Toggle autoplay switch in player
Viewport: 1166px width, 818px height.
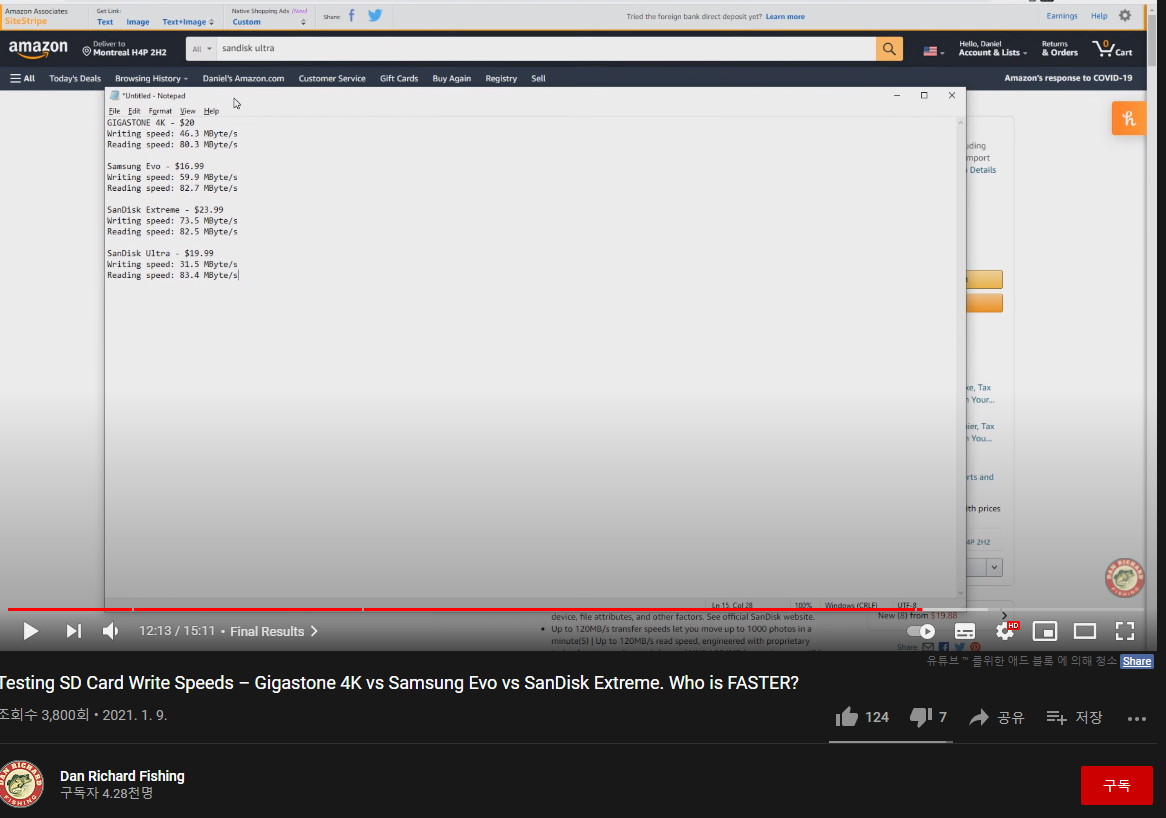coord(921,631)
